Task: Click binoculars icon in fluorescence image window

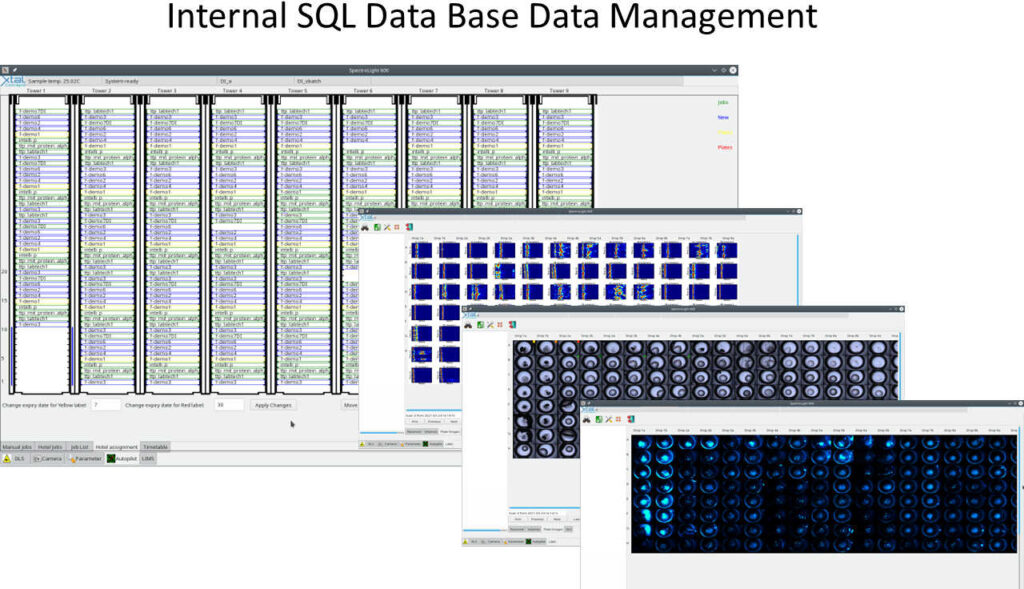Action: [589, 420]
